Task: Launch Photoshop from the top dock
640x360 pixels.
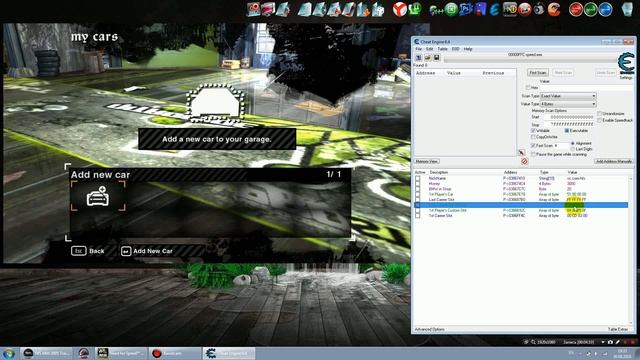Action: 465,9
